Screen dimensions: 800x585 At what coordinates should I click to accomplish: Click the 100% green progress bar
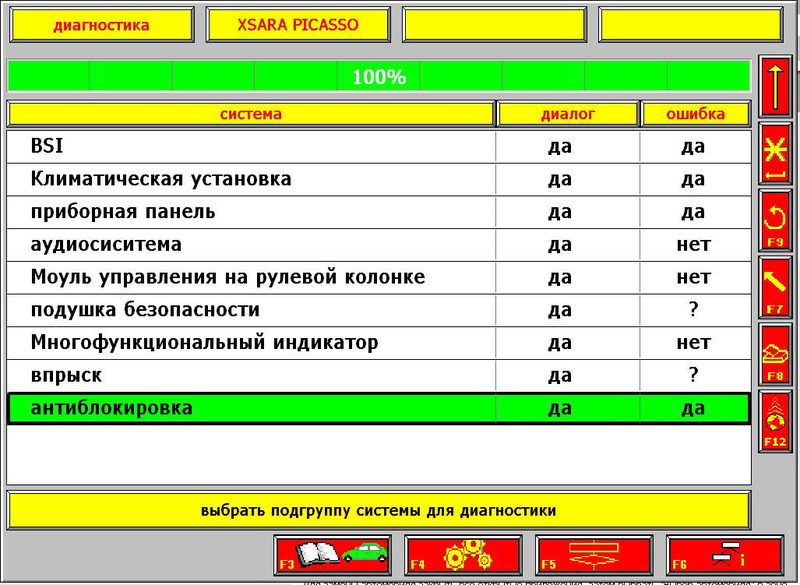379,76
